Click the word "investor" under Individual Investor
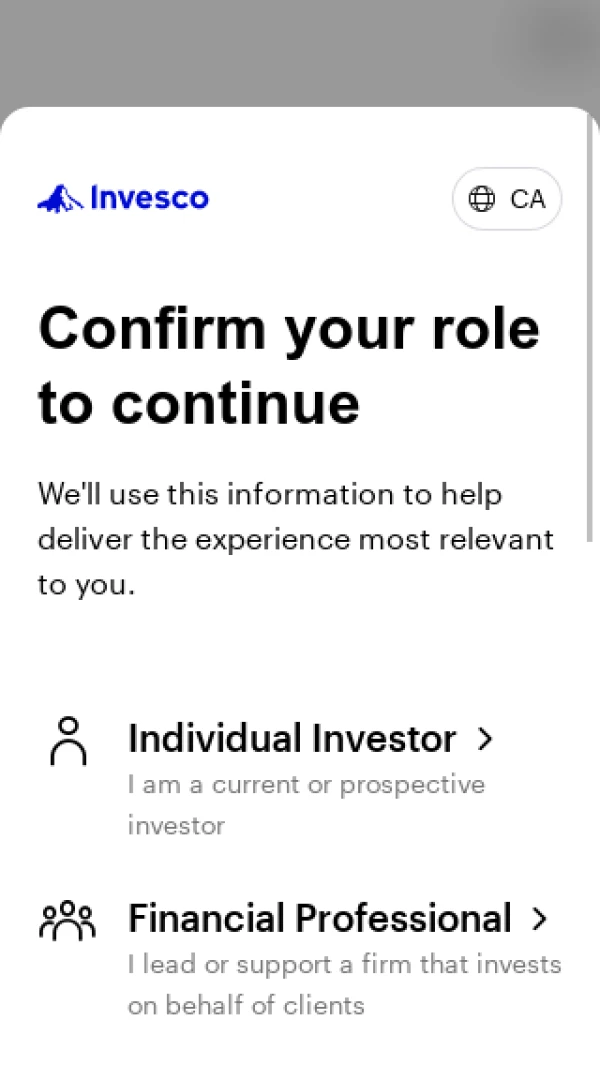Screen dimensions: 600x1065 tap(176, 826)
